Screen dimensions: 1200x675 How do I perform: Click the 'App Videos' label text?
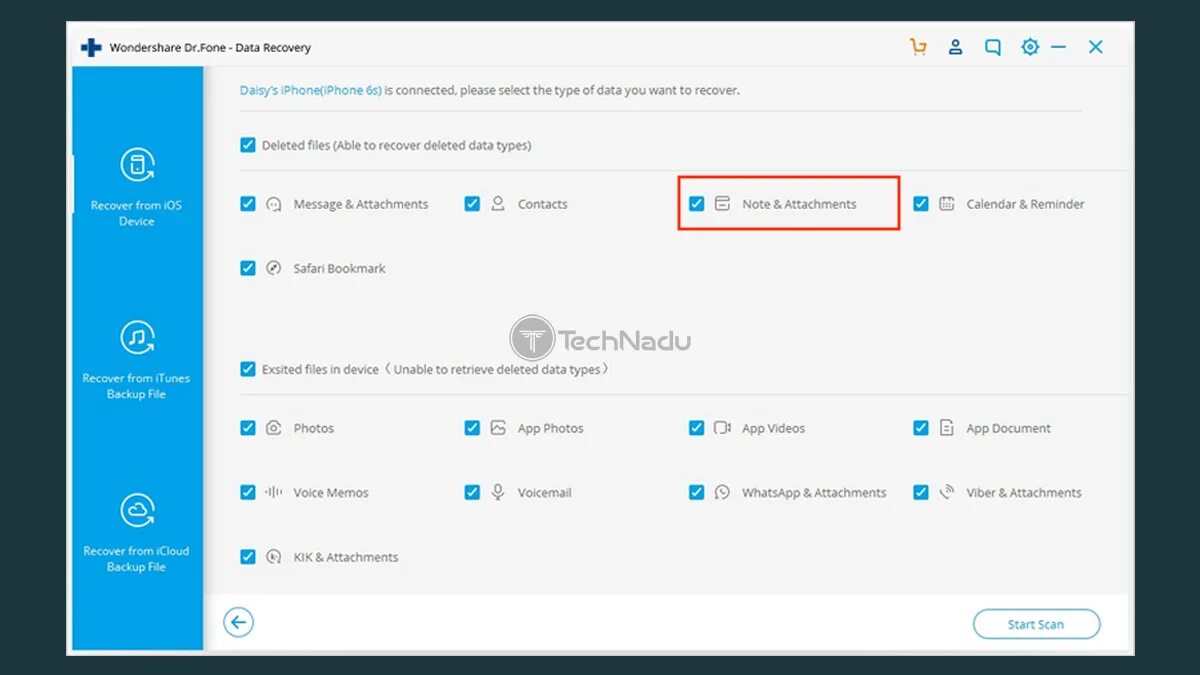coord(773,428)
